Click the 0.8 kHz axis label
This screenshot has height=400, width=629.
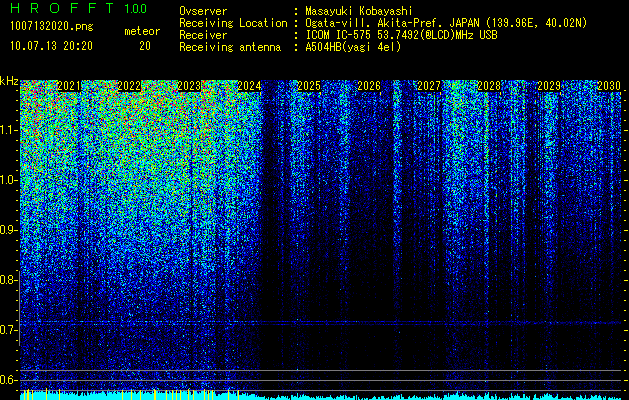click(x=9, y=280)
